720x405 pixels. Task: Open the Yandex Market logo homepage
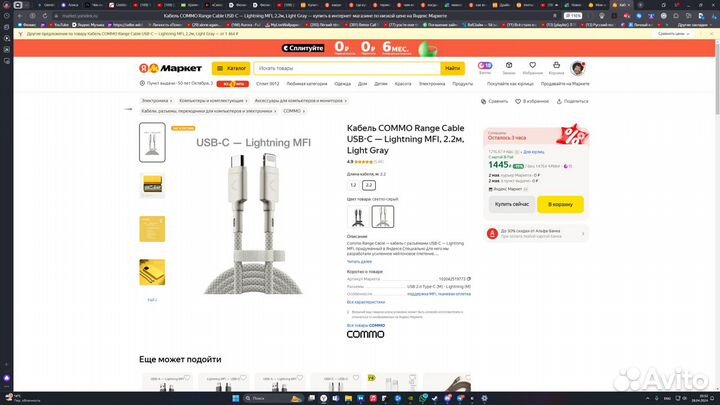coord(170,68)
